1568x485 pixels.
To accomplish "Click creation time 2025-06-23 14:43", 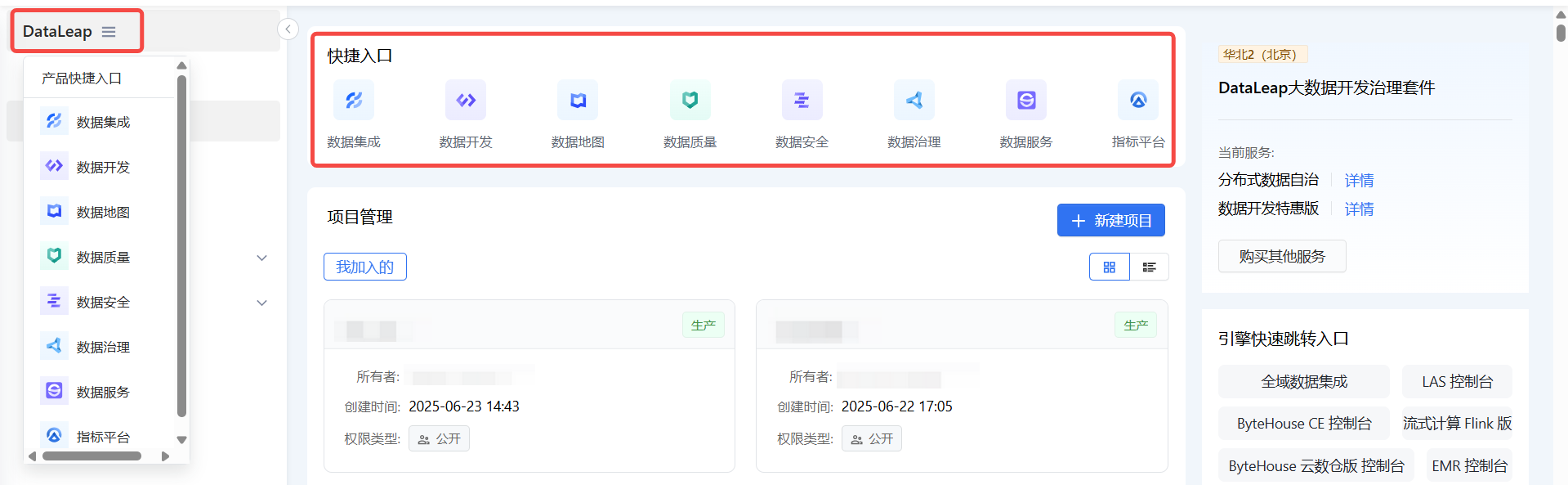I will point(464,406).
